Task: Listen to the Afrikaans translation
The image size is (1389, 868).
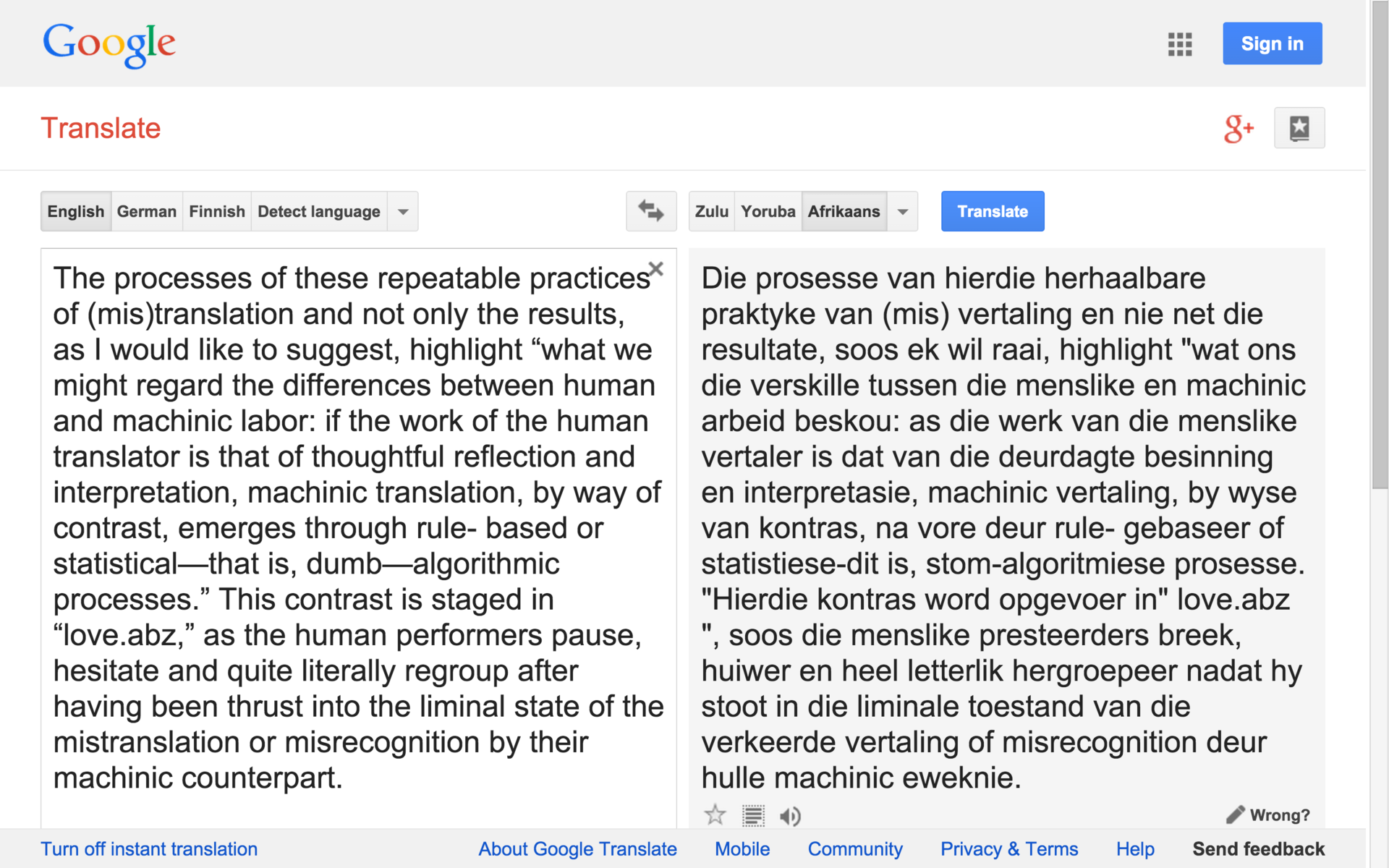Action: tap(790, 816)
